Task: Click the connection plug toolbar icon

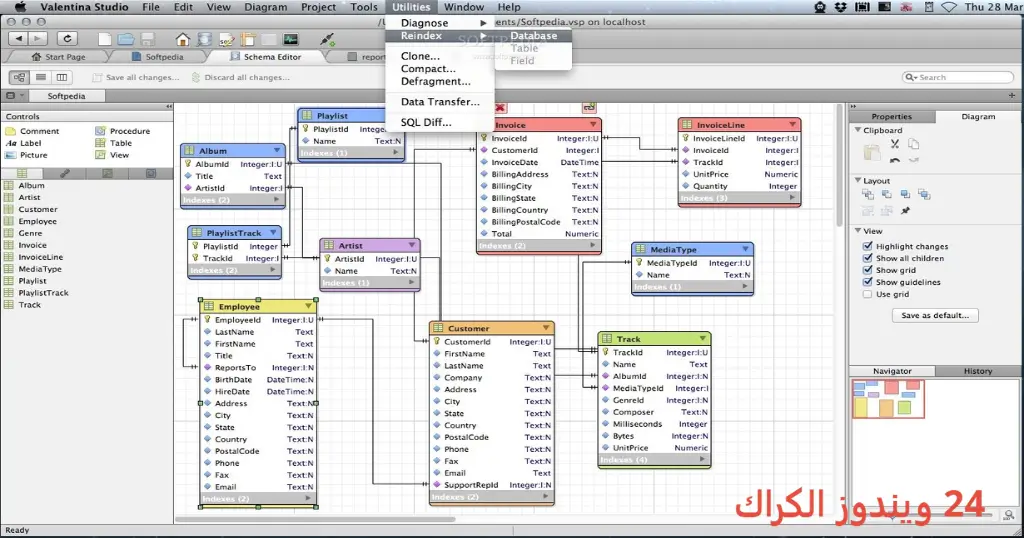Action: (327, 39)
